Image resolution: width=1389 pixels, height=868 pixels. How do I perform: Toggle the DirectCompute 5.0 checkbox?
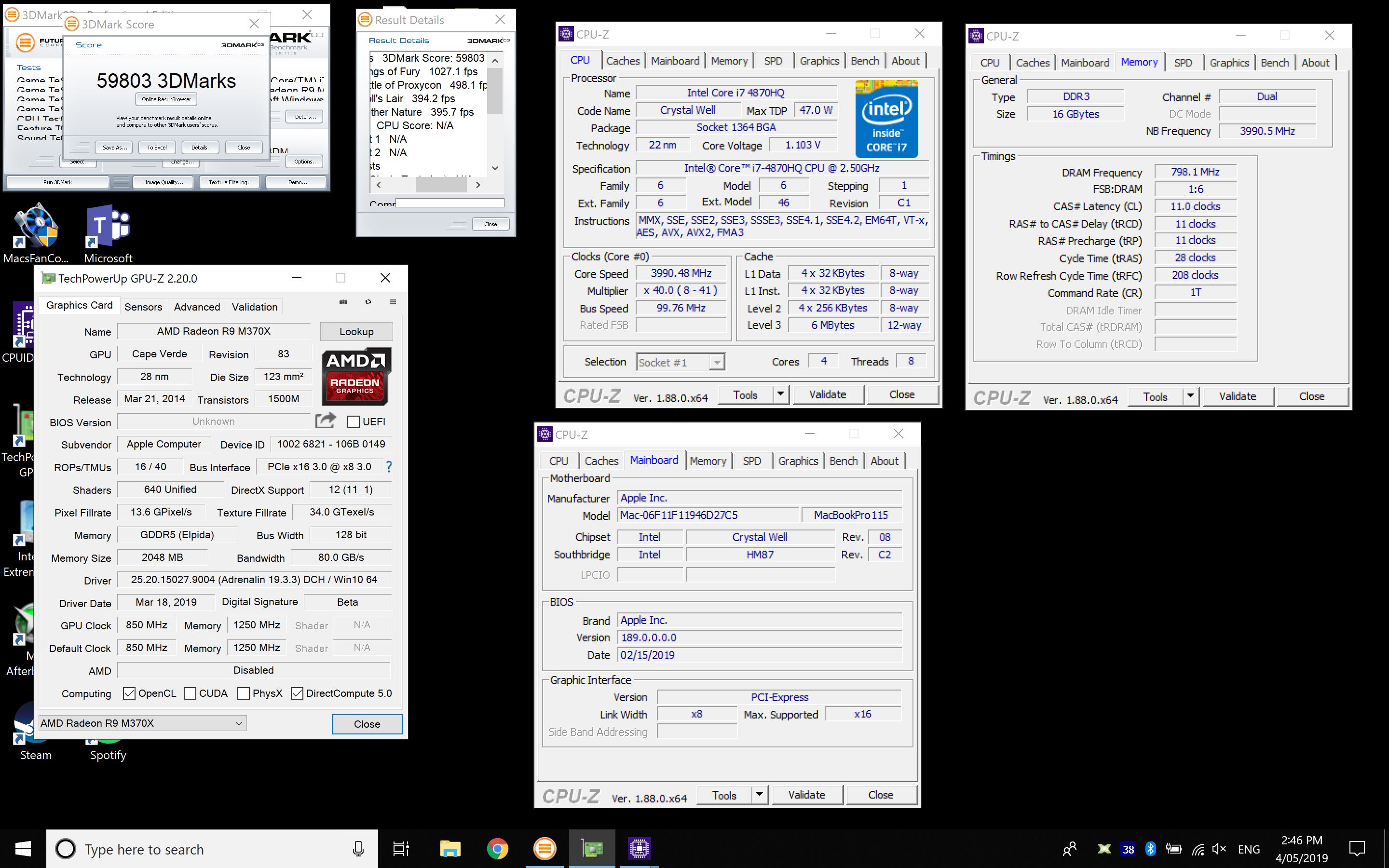click(x=297, y=693)
